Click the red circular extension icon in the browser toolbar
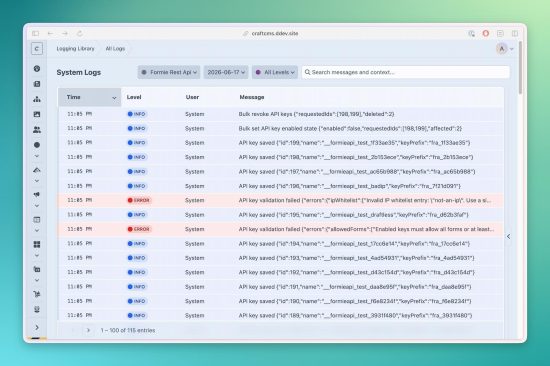Image resolution: width=550 pixels, height=366 pixels. (x=486, y=33)
